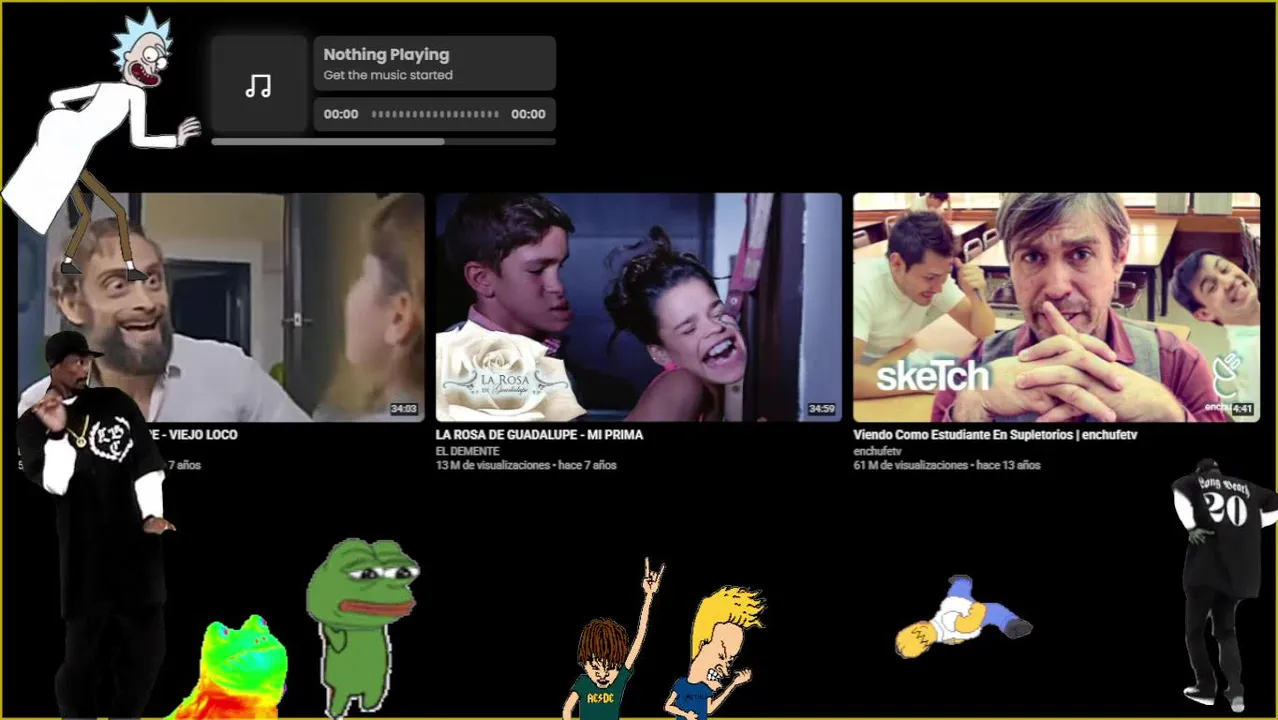Click the 34:59 duration badge

(x=821, y=409)
